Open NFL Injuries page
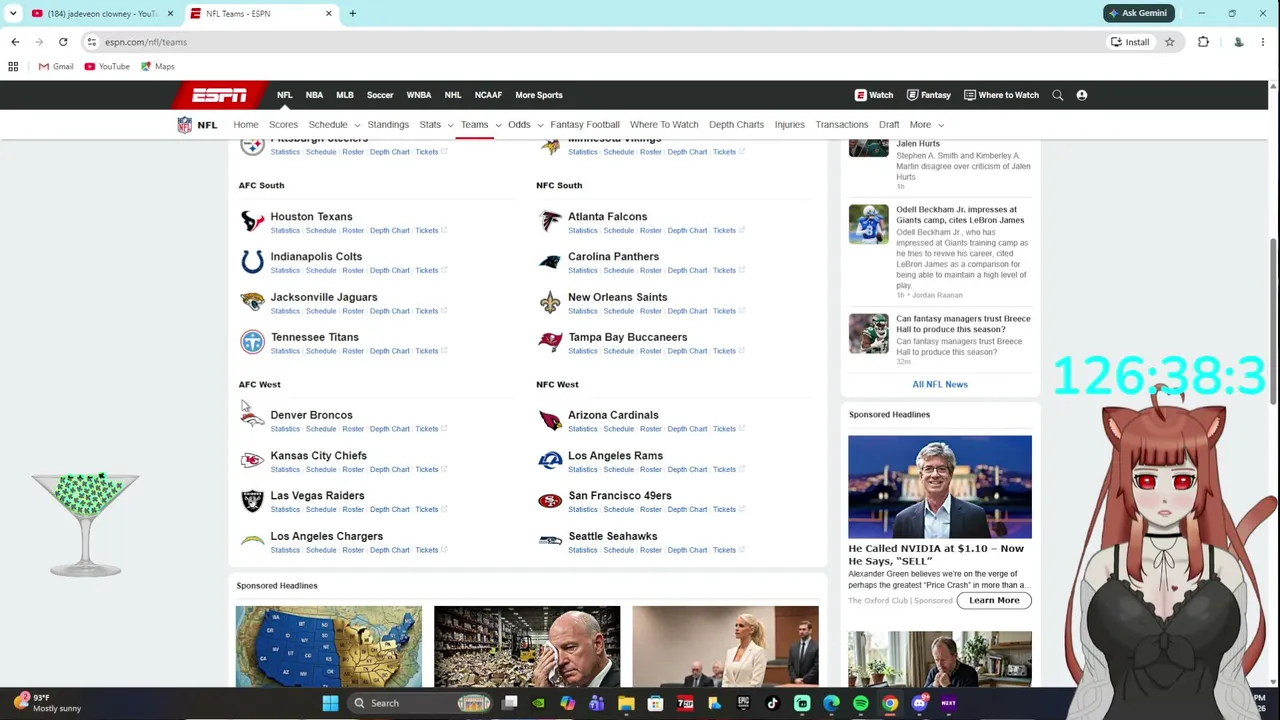Image resolution: width=1280 pixels, height=720 pixels. click(789, 125)
